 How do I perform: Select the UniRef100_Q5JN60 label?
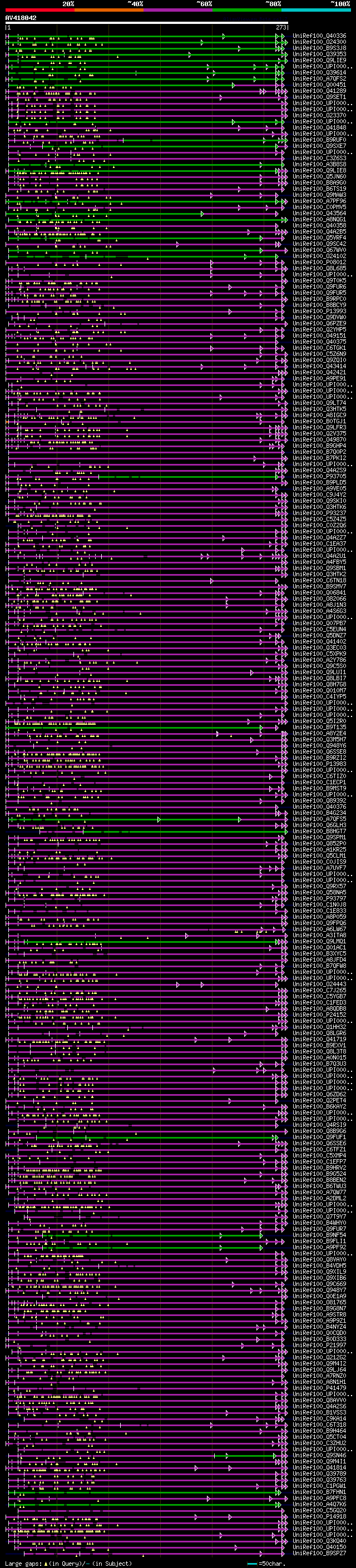pyautogui.click(x=319, y=176)
